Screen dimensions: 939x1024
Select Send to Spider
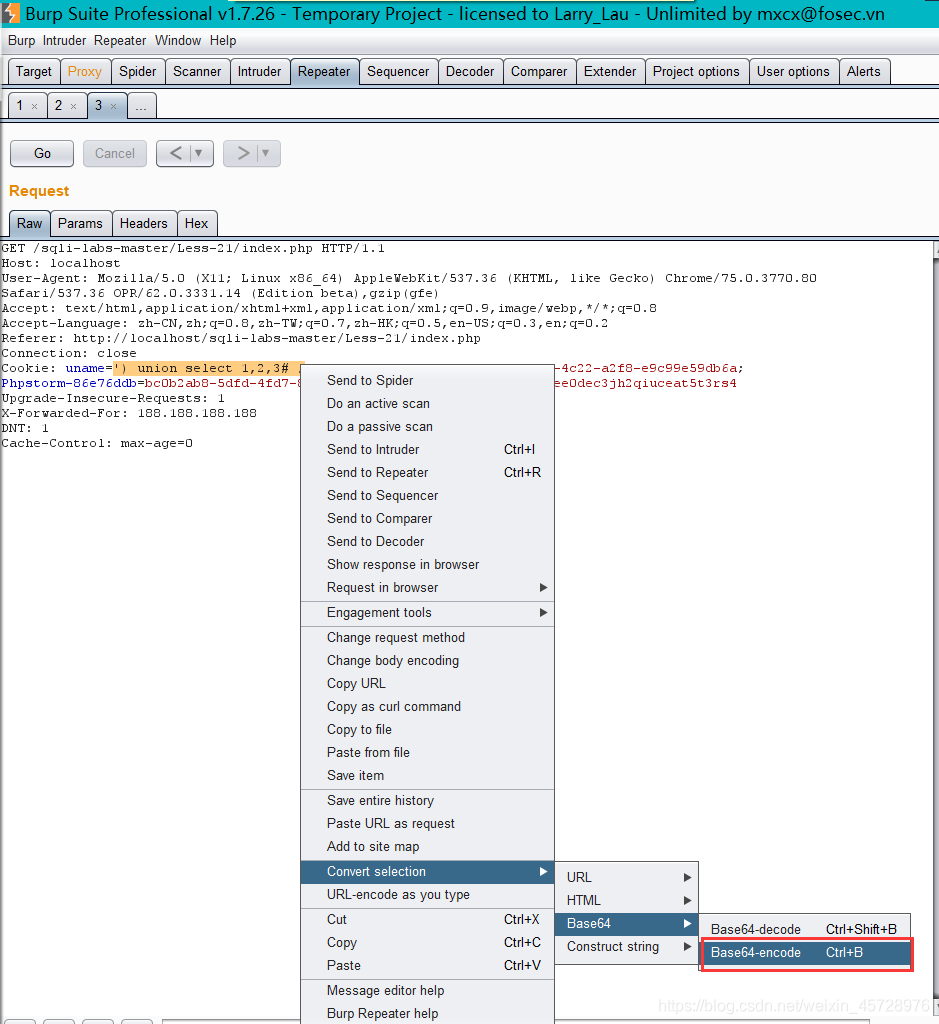(x=427, y=380)
